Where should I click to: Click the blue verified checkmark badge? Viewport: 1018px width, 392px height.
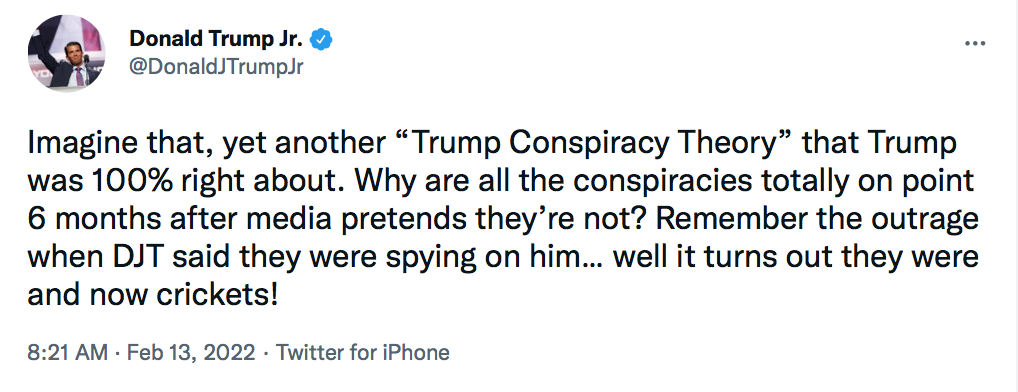[321, 40]
